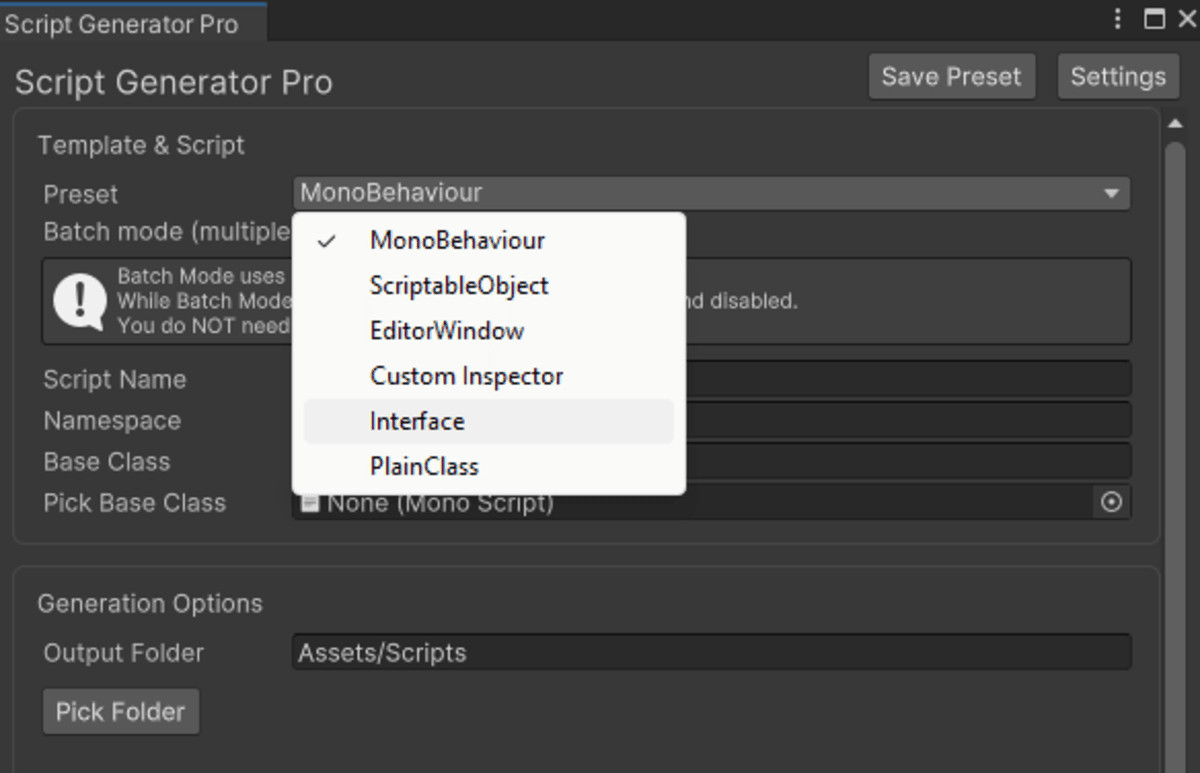Choose PlainClass from the preset dropdown
The width and height of the screenshot is (1200, 773).
[424, 466]
